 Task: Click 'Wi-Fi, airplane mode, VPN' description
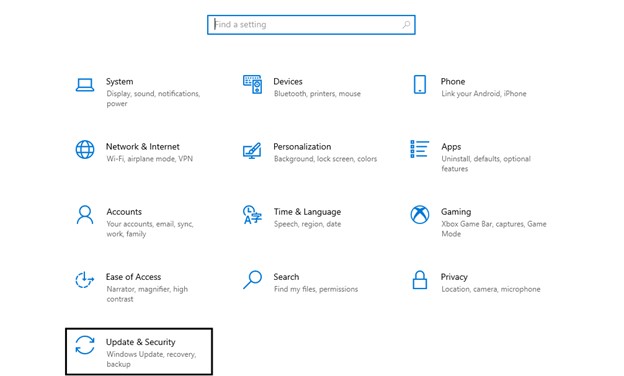point(149,159)
